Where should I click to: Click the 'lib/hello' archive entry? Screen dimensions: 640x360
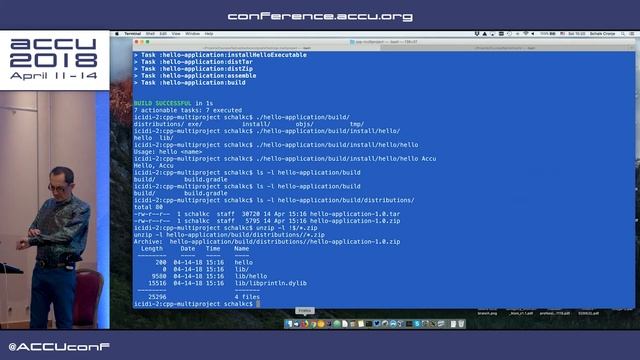pyautogui.click(x=251, y=276)
